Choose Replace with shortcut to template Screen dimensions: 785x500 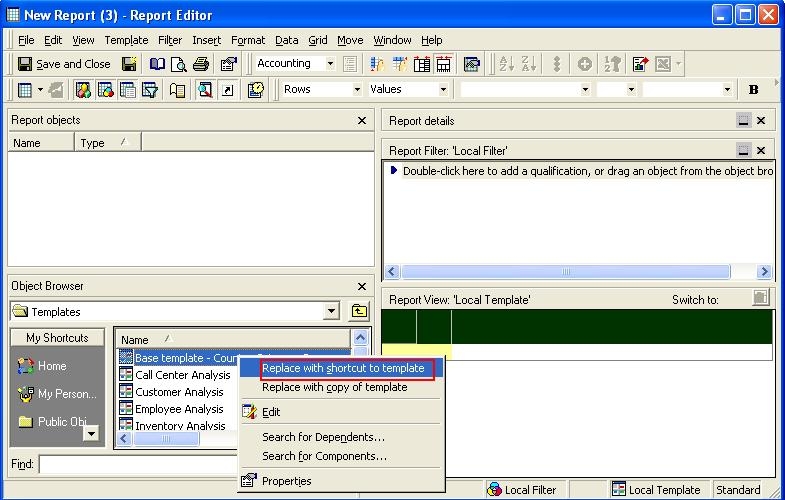[x=343, y=368]
